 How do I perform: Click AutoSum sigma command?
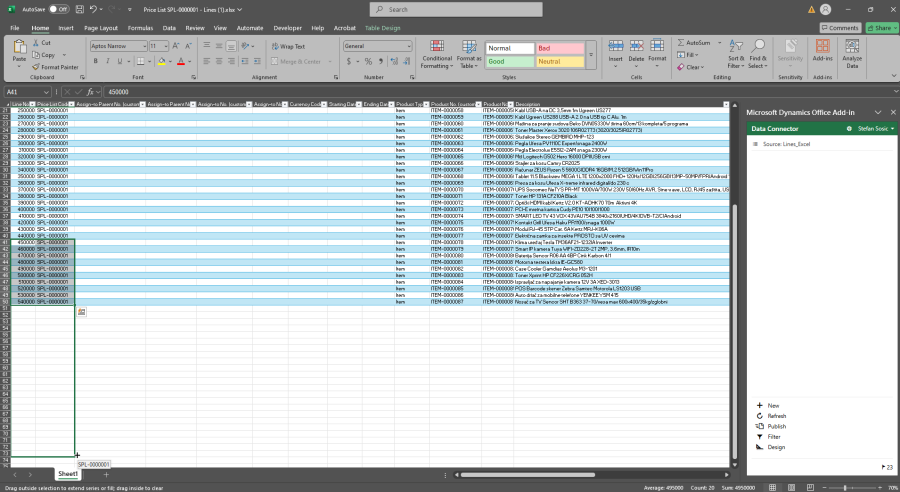point(694,42)
